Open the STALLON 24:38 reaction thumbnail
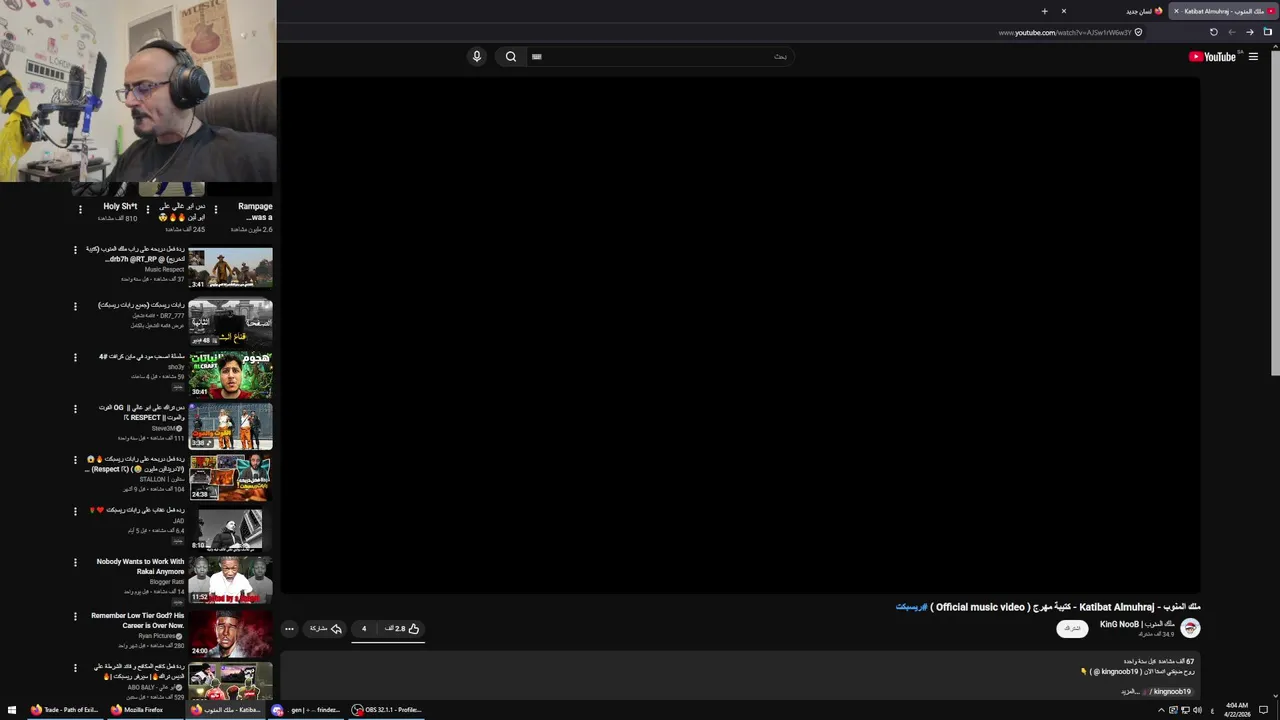This screenshot has height=720, width=1280. pyautogui.click(x=230, y=478)
